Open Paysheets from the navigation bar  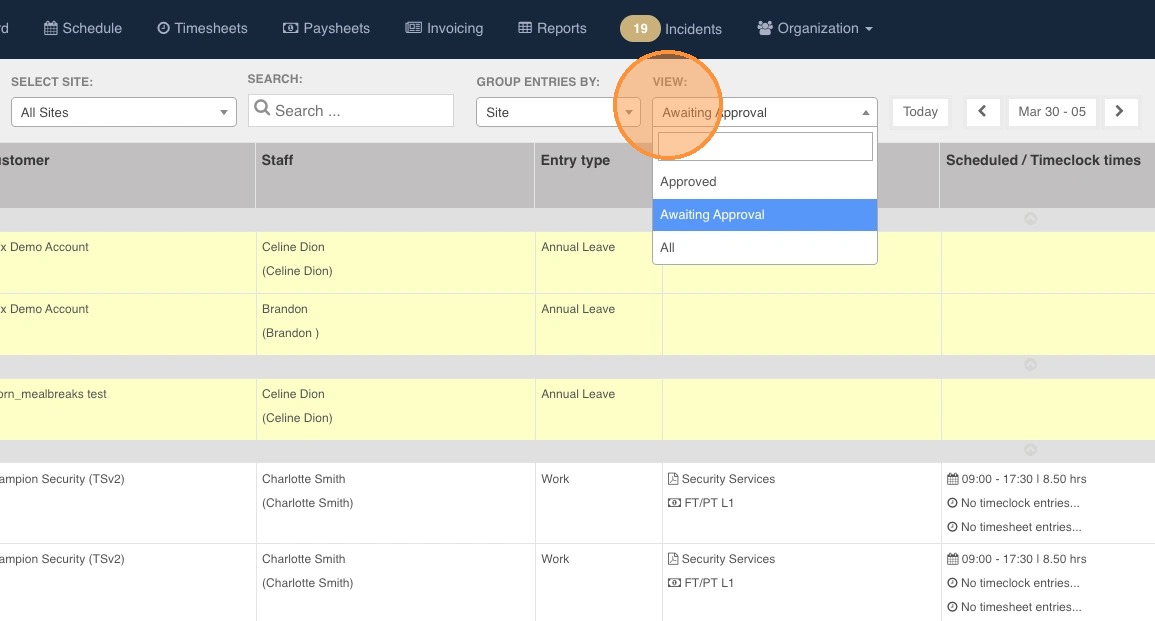[326, 28]
